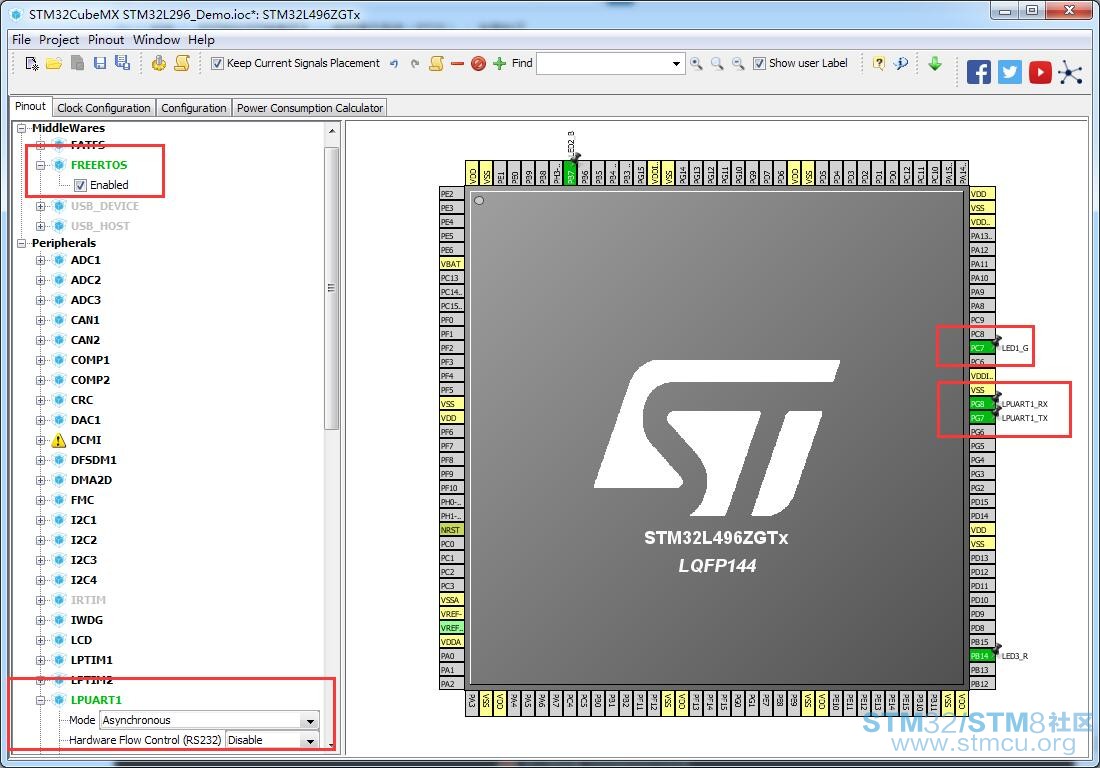This screenshot has width=1100, height=768.
Task: Collapse the FREERTOS tree node
Action: tap(41, 166)
